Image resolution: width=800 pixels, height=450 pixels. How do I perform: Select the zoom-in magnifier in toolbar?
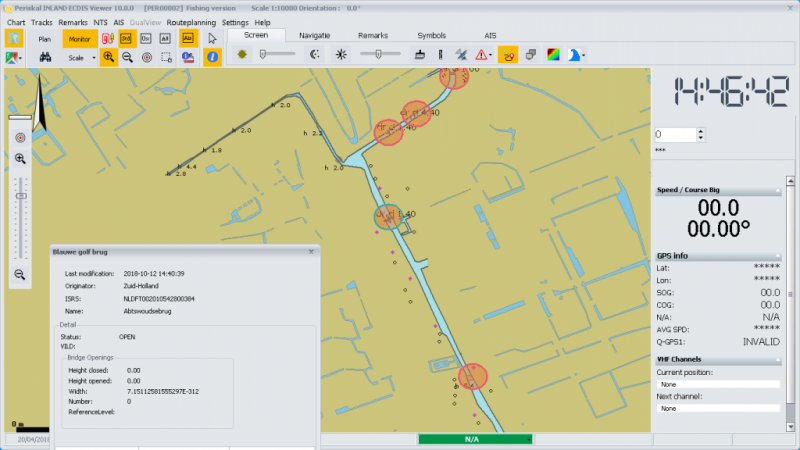(x=108, y=58)
